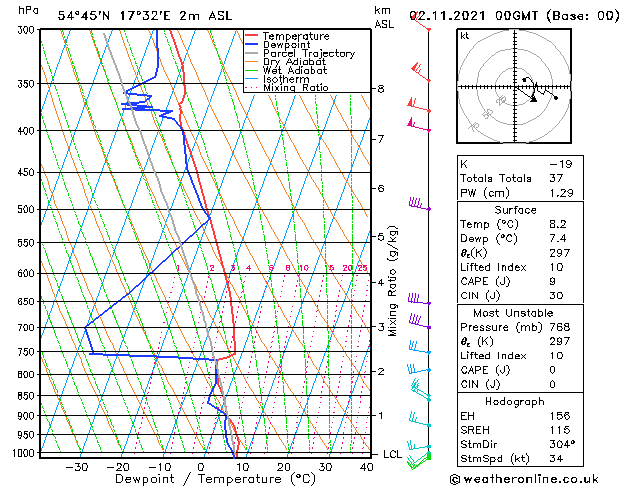The width and height of the screenshot is (629, 486).
Task: Click the green surface wind barb at bottom
Action: 428,455
